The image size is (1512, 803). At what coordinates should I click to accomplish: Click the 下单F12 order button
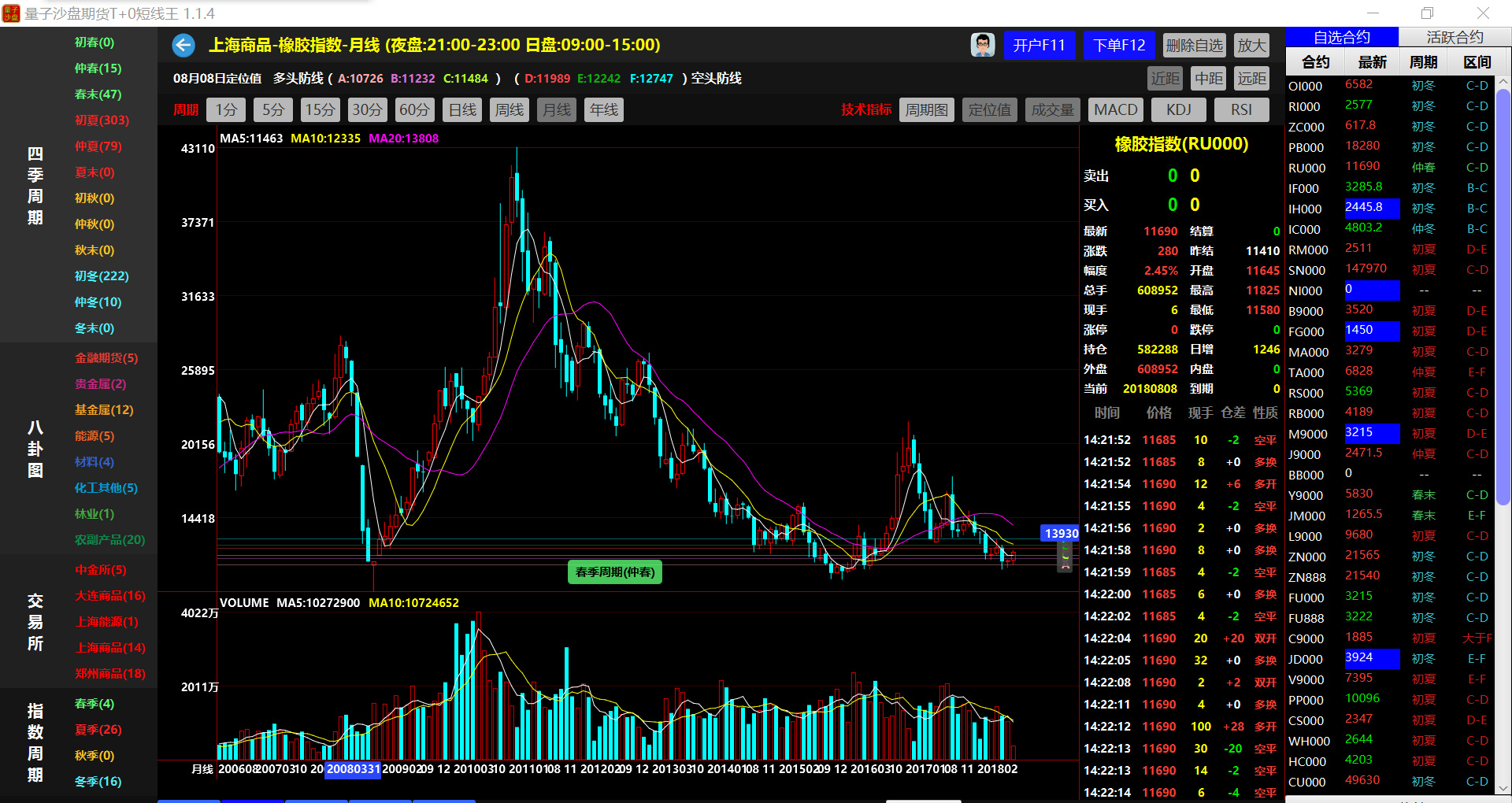coord(1119,45)
